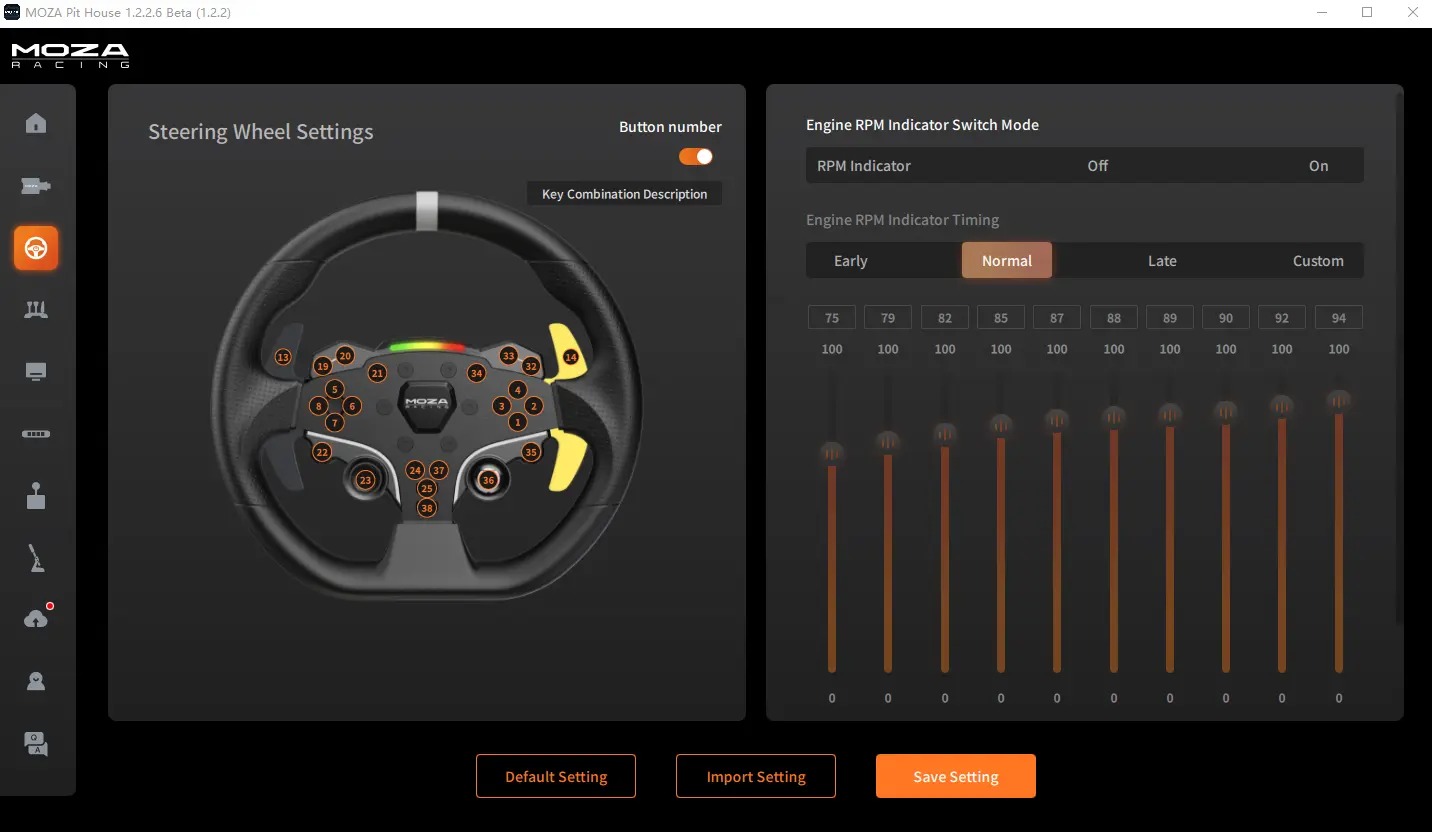
Task: Open the Home page in sidebar
Action: coord(36,124)
